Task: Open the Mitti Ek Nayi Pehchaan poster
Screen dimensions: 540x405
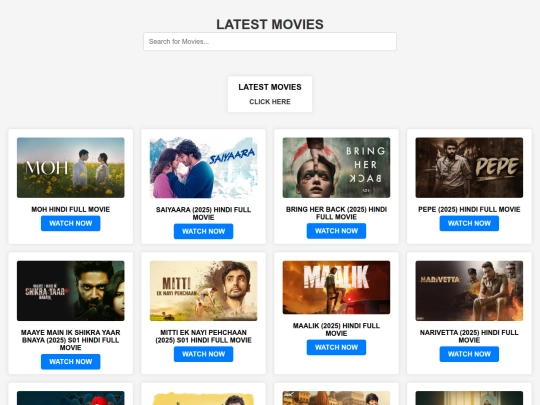Action: click(x=204, y=291)
